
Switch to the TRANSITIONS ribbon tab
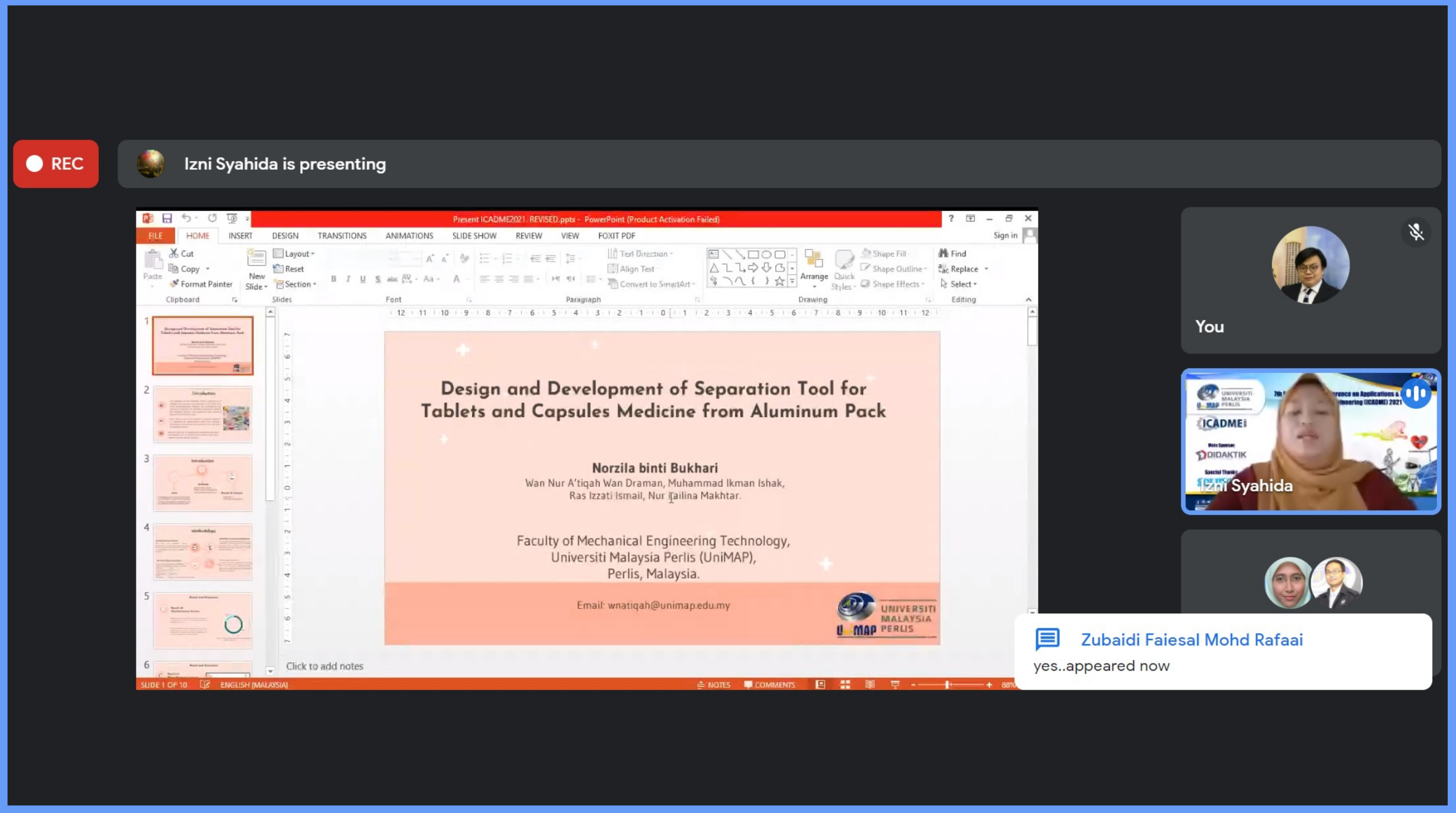pos(341,236)
